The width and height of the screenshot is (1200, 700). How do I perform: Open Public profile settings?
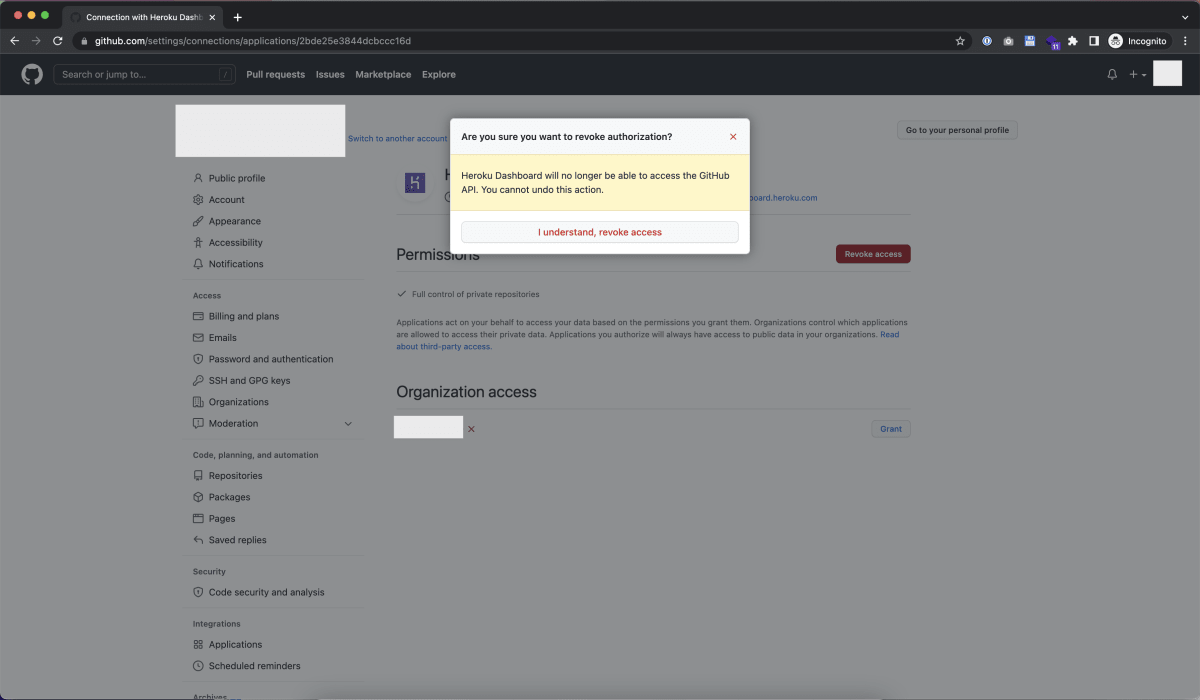(237, 178)
